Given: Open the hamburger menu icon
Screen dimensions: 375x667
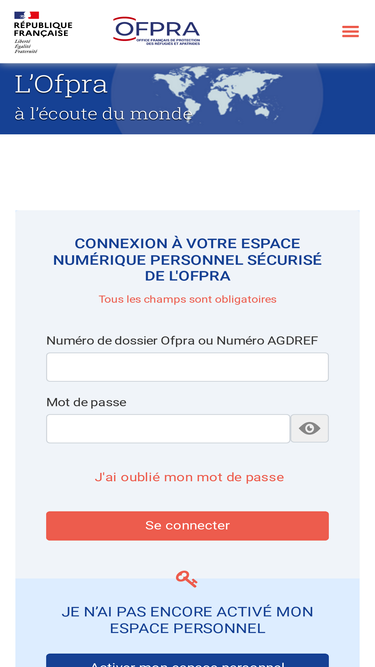Looking at the screenshot, I should pyautogui.click(x=350, y=31).
